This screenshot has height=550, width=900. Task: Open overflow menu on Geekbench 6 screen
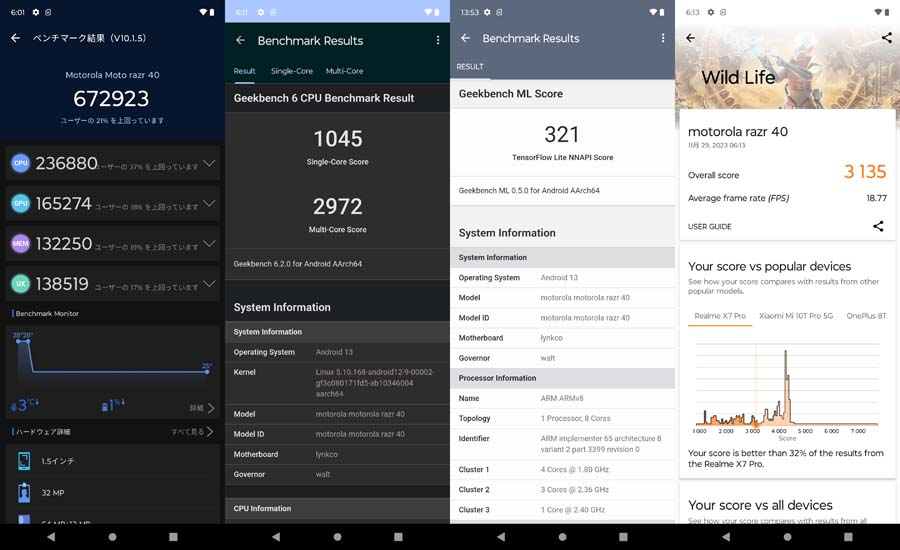click(438, 40)
